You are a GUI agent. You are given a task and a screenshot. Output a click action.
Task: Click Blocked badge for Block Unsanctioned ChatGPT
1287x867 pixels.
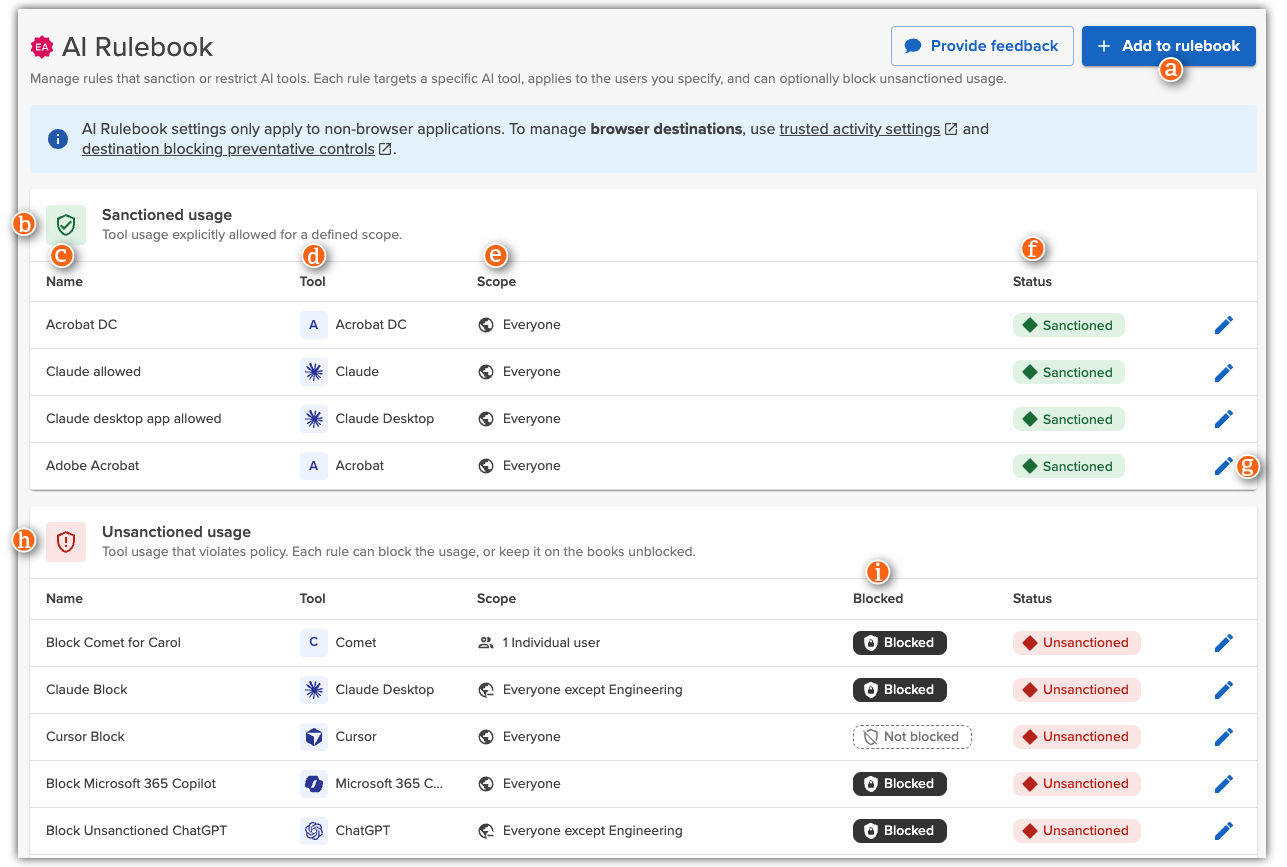pyautogui.click(x=900, y=831)
